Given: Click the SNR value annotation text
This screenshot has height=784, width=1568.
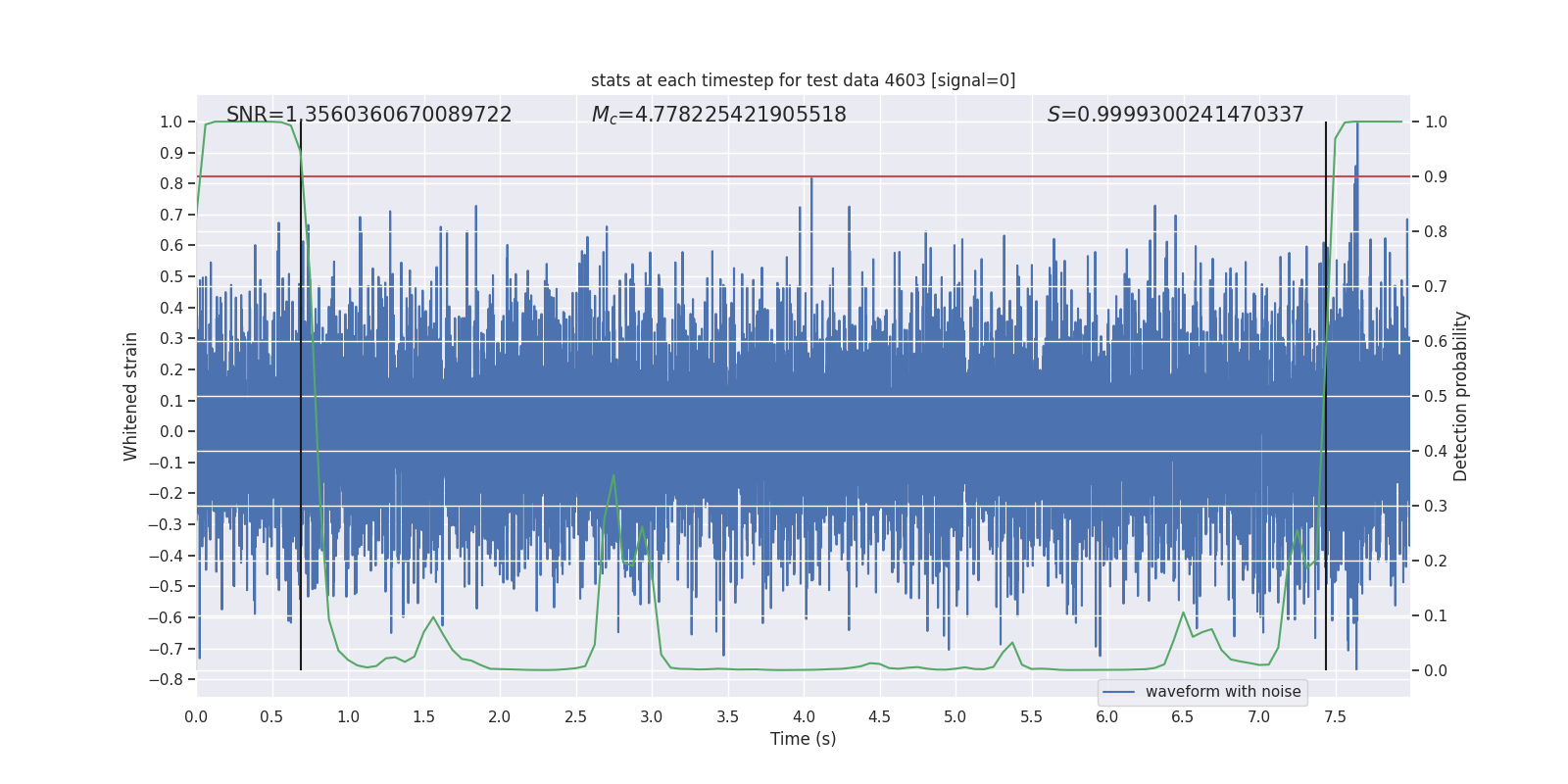Looking at the screenshot, I should (x=369, y=115).
